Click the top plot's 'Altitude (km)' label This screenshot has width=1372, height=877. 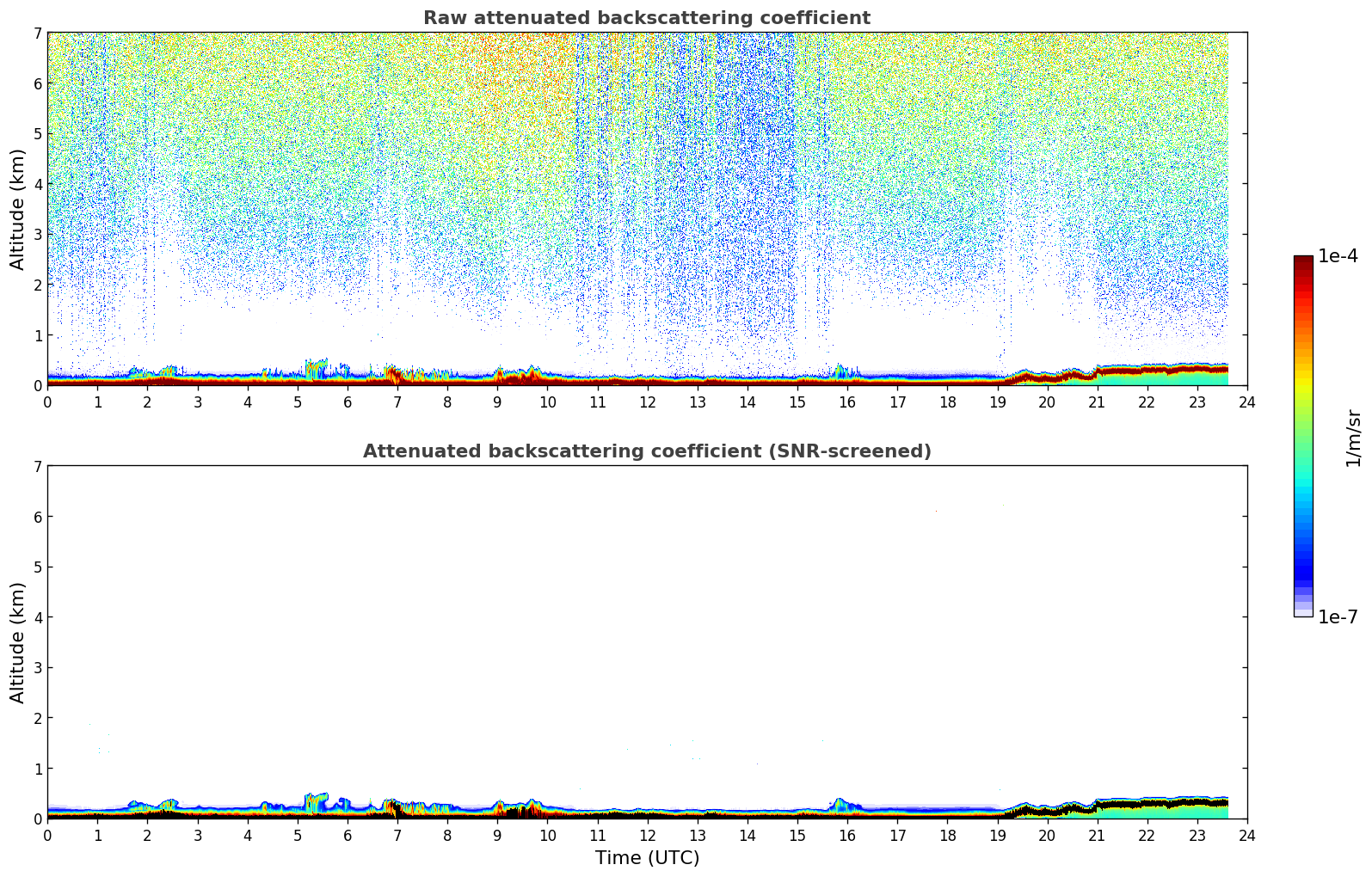(x=18, y=209)
